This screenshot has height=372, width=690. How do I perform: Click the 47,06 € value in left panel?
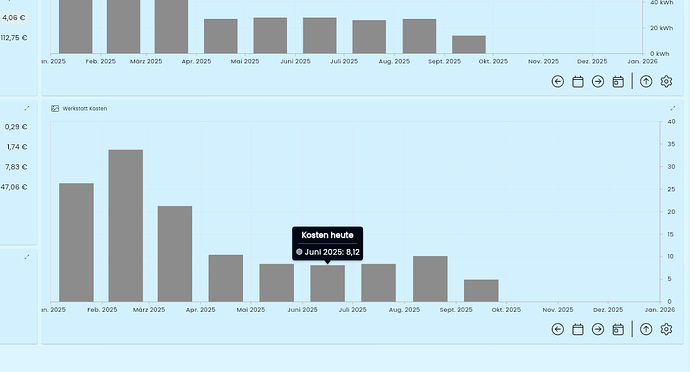point(14,187)
